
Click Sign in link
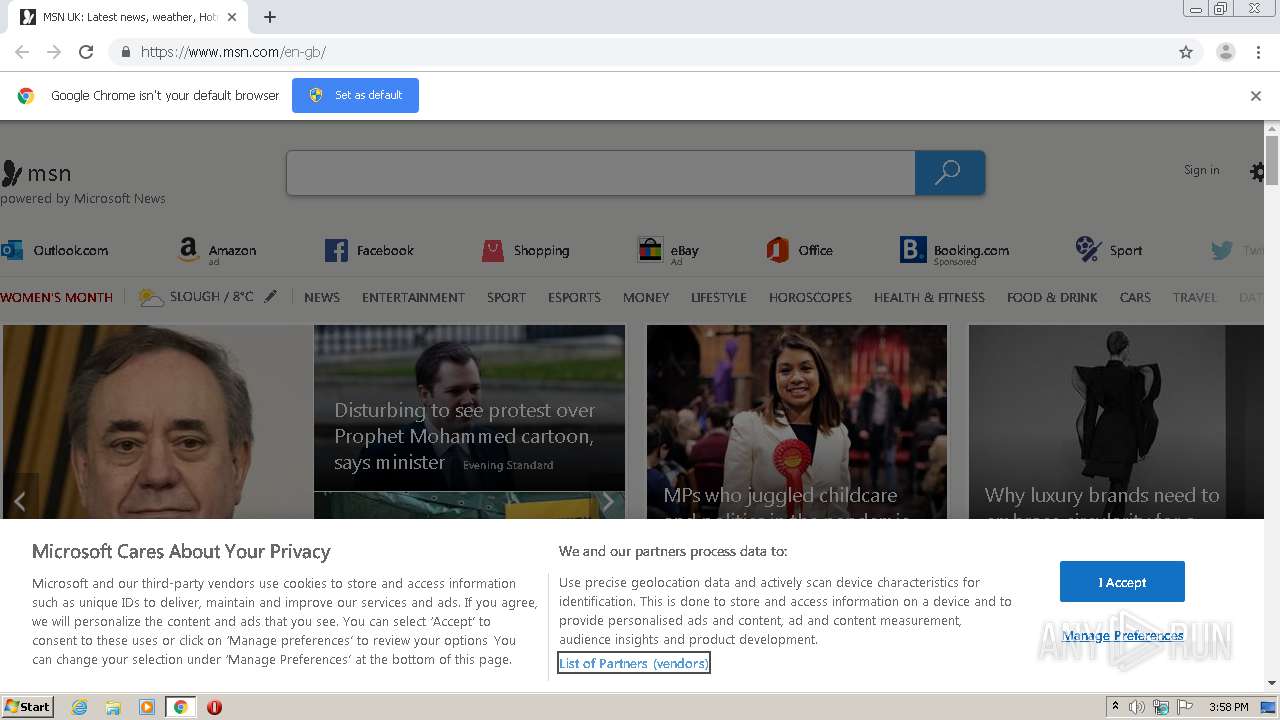tap(1201, 170)
